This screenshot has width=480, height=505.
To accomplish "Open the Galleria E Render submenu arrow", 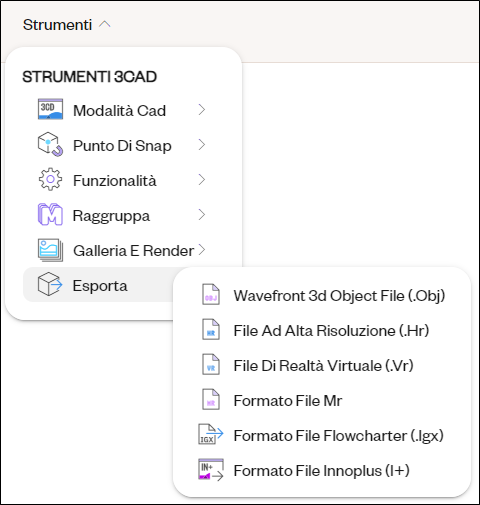I will [201, 250].
